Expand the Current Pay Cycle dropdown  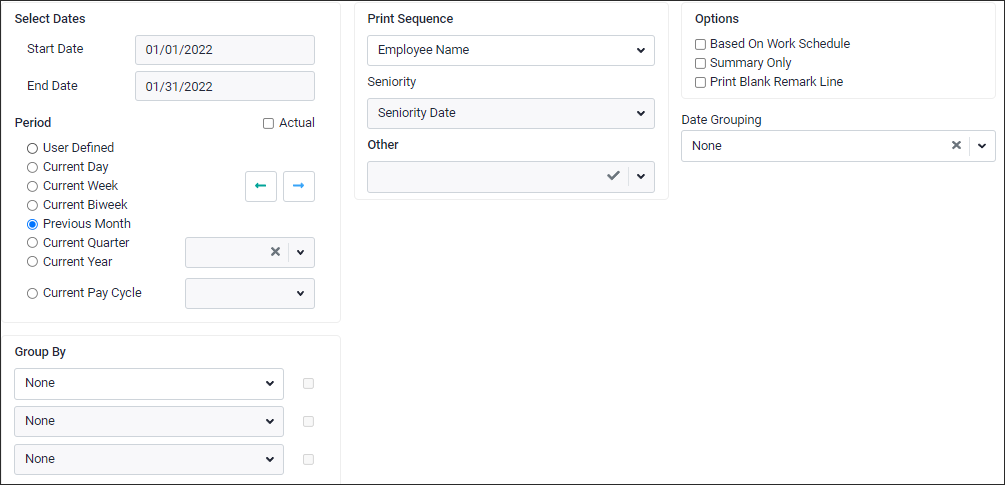click(x=250, y=293)
